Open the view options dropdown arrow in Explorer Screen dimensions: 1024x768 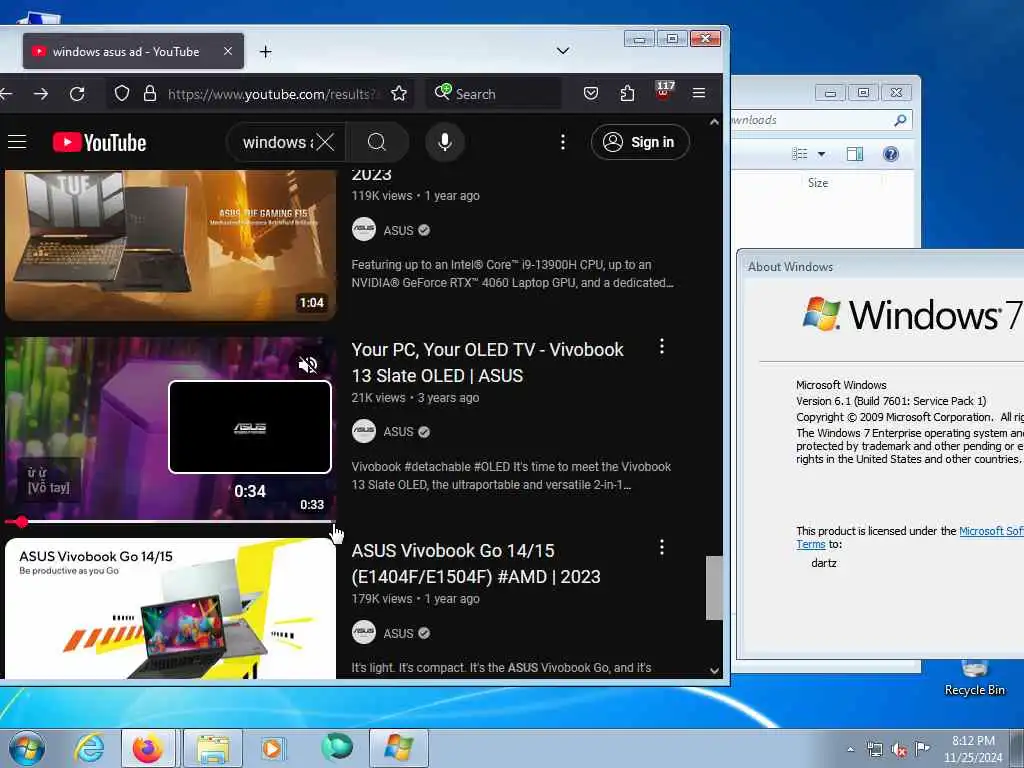(822, 154)
